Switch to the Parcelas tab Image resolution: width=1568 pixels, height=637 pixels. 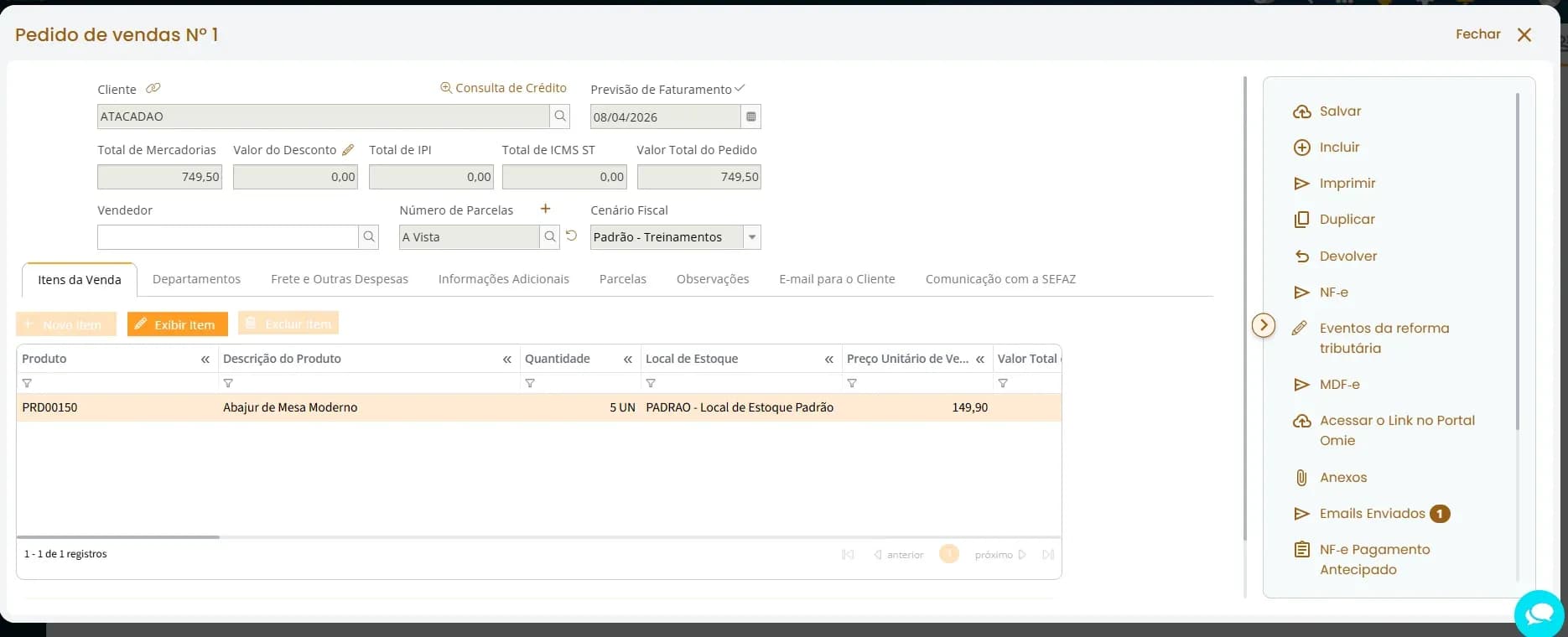pyautogui.click(x=623, y=279)
